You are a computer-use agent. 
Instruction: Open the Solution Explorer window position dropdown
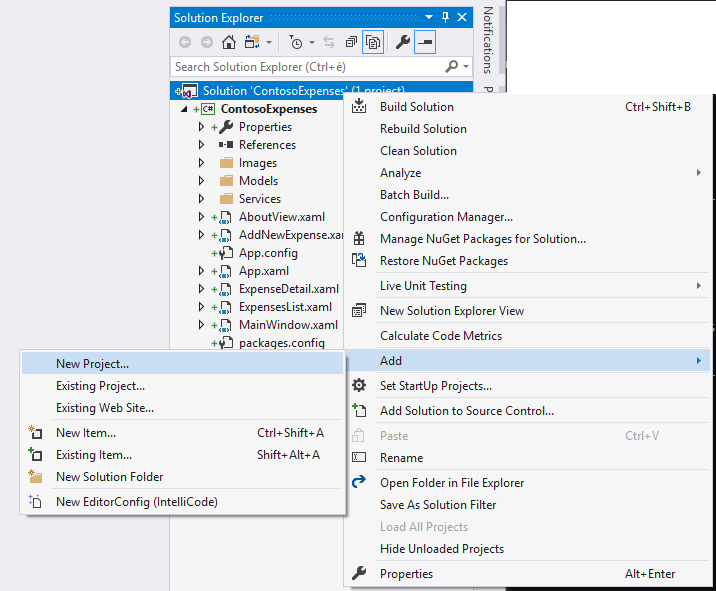pyautogui.click(x=429, y=17)
